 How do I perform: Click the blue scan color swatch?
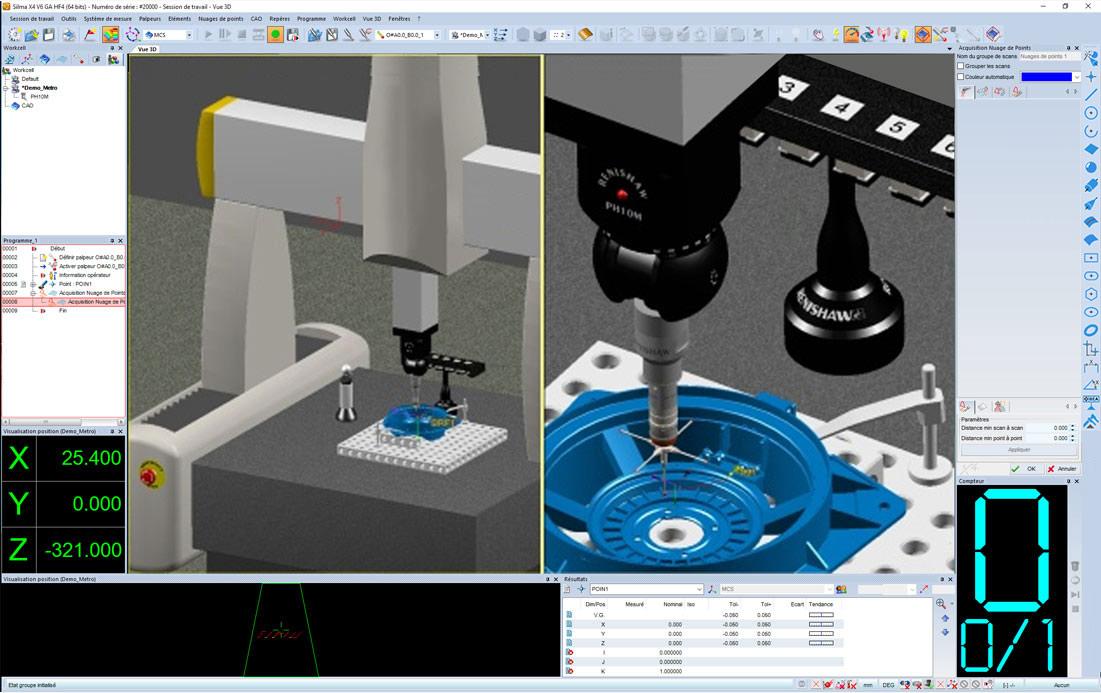(1046, 77)
